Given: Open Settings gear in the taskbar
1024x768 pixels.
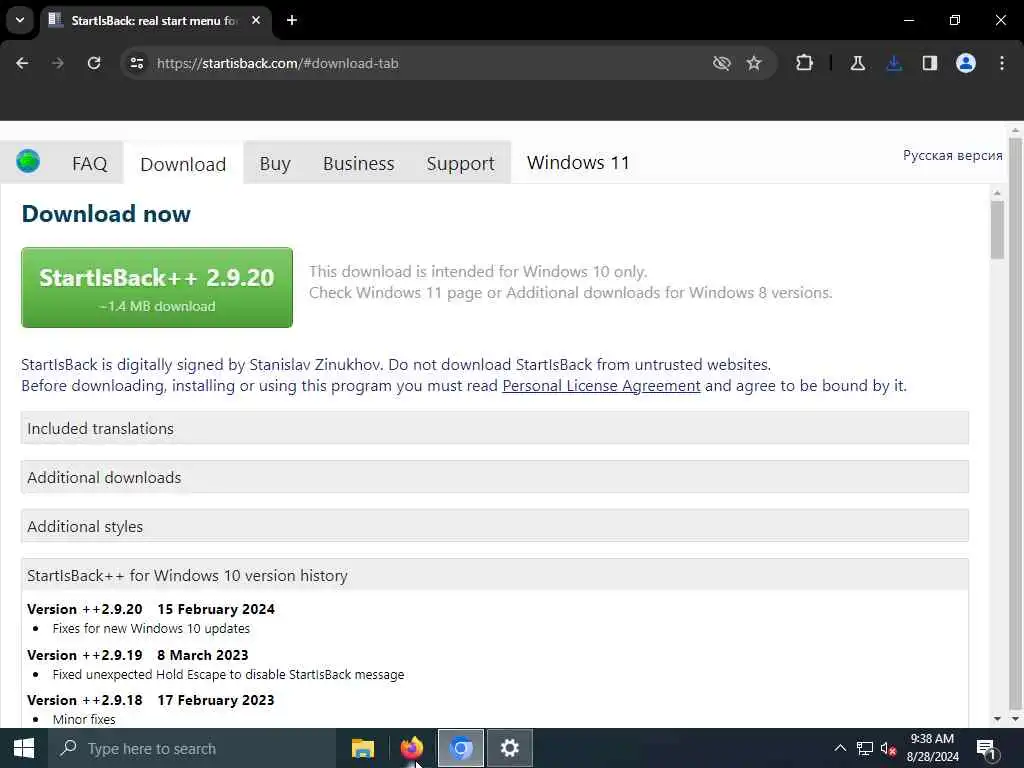Looking at the screenshot, I should 509,748.
